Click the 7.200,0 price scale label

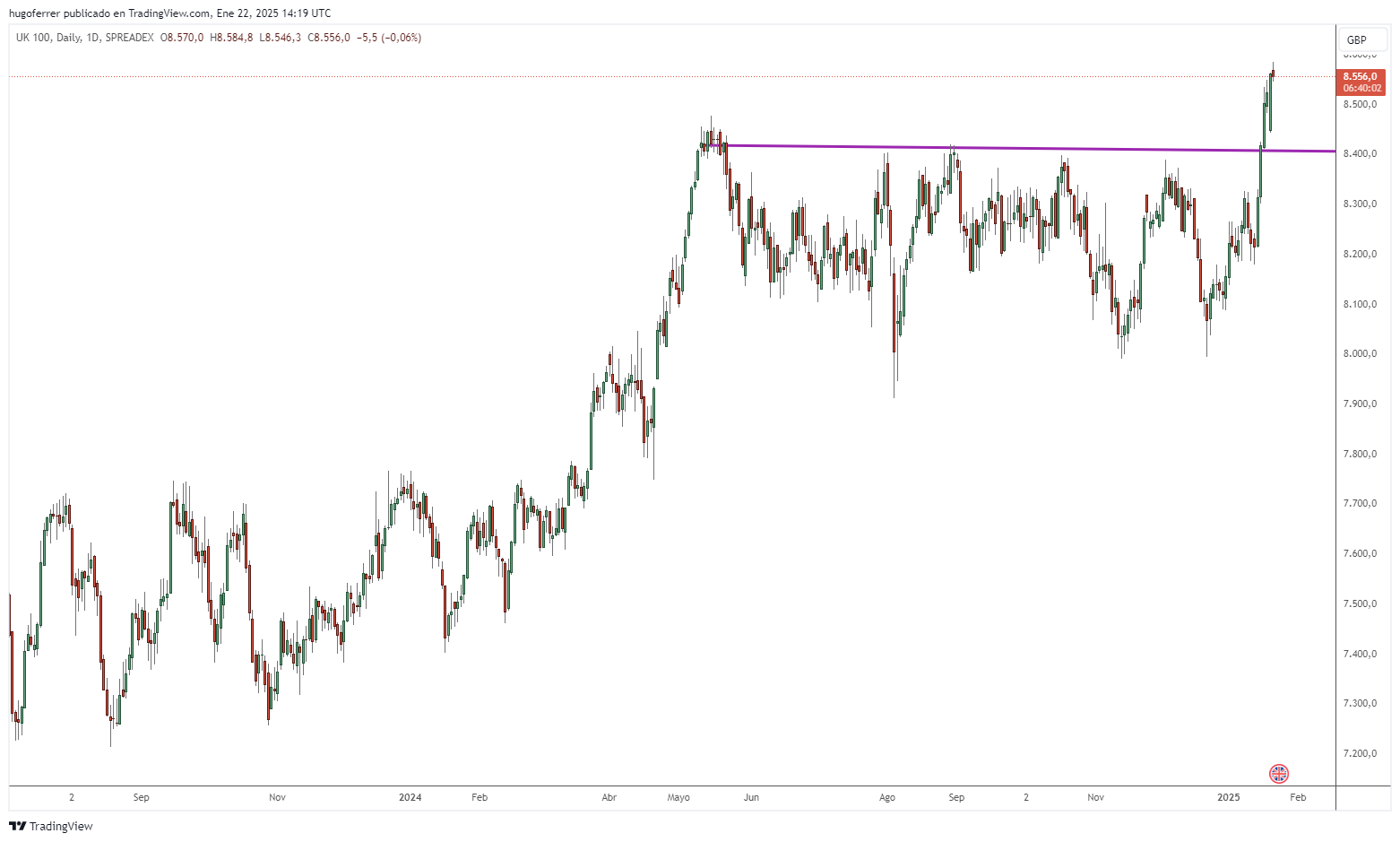(x=1360, y=753)
